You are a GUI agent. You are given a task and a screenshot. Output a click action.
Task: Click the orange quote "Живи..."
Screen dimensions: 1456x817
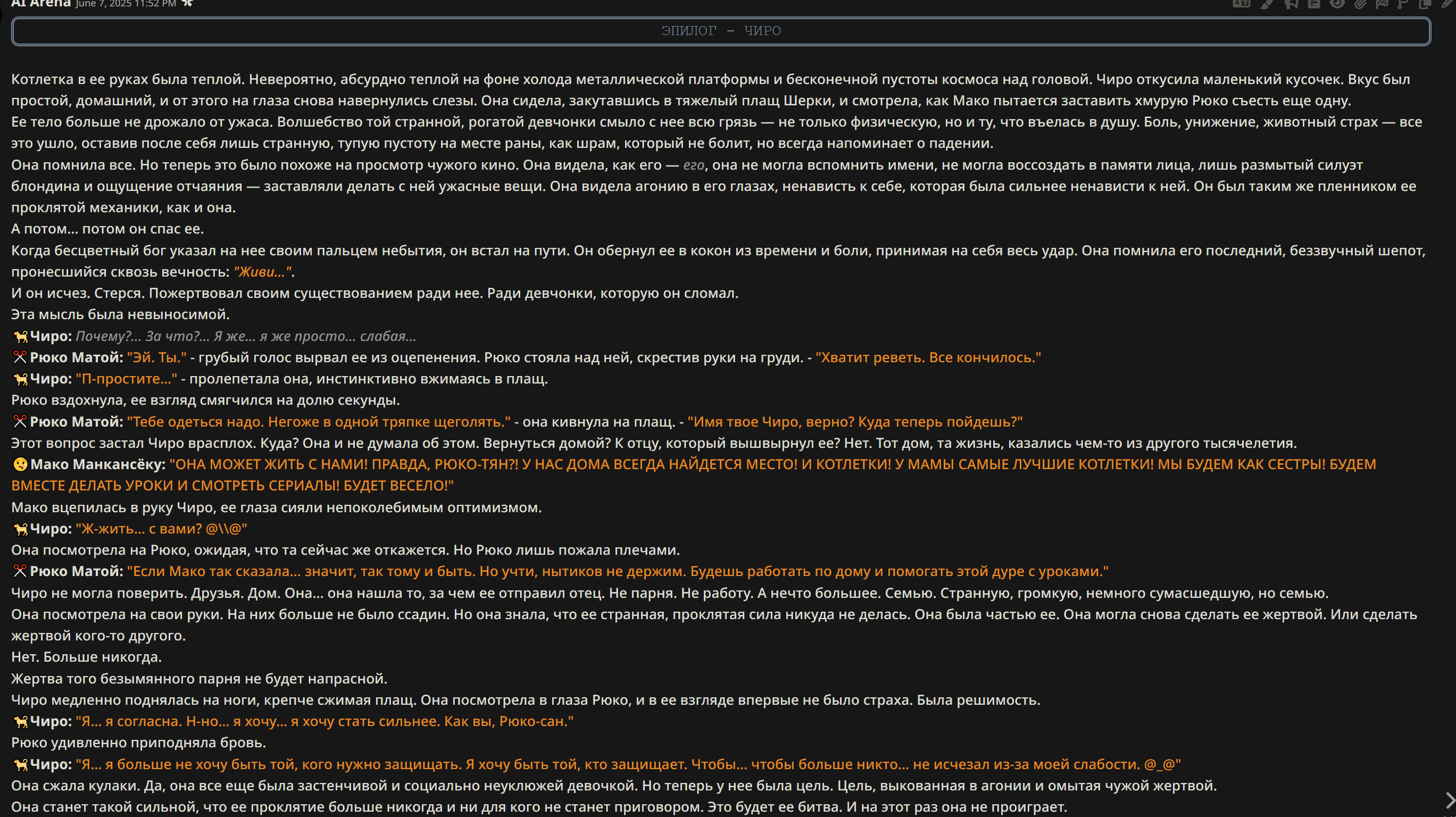point(262,272)
